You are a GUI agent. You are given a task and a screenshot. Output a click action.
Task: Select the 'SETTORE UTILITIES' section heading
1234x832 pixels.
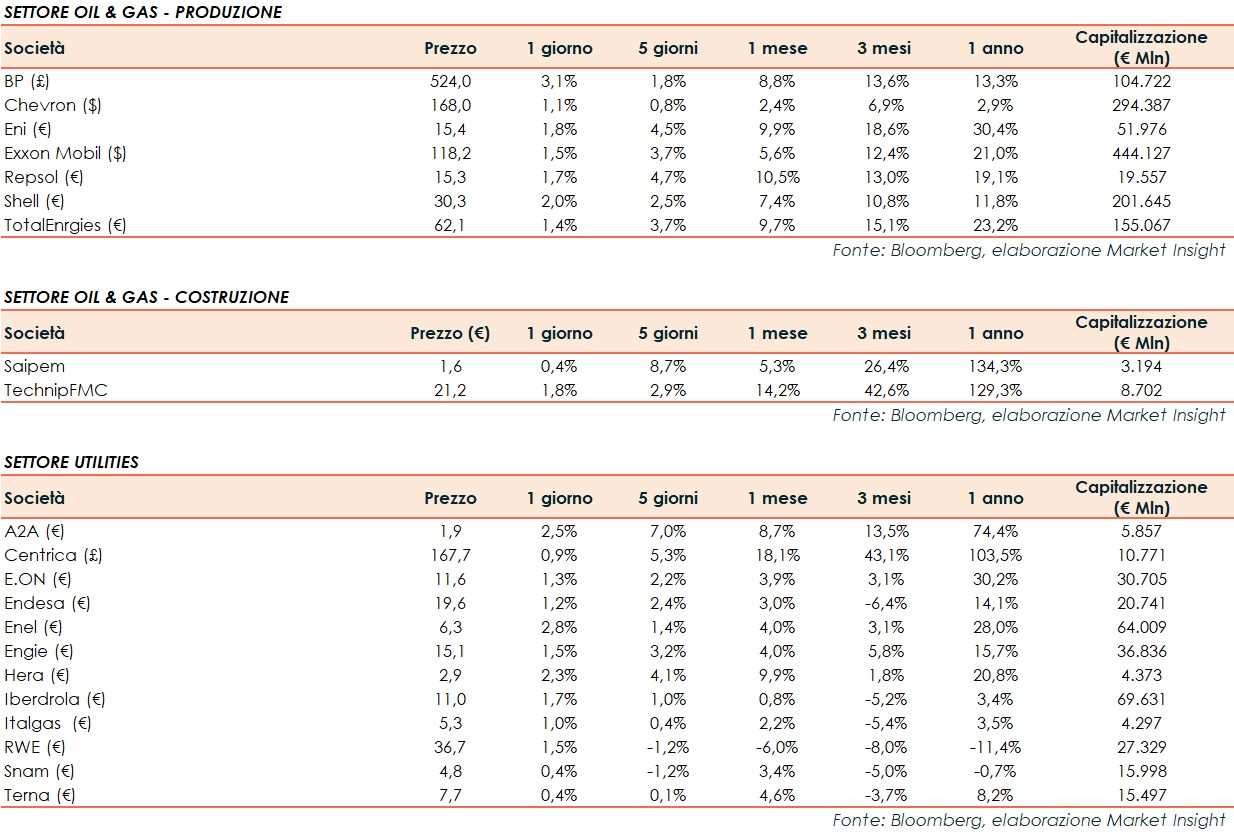click(72, 462)
